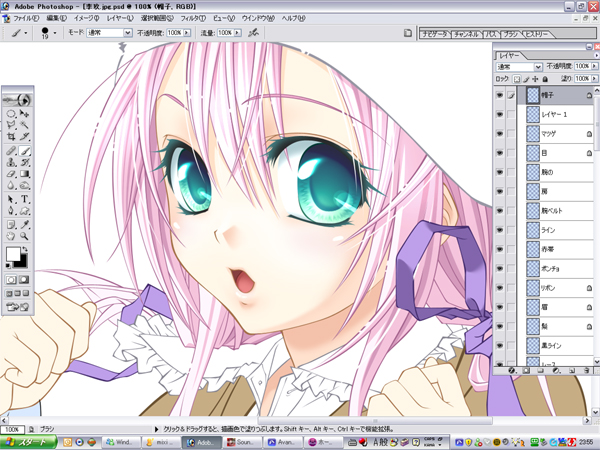Select the Pen tool
The width and height of the screenshot is (600, 450).
click(11, 211)
